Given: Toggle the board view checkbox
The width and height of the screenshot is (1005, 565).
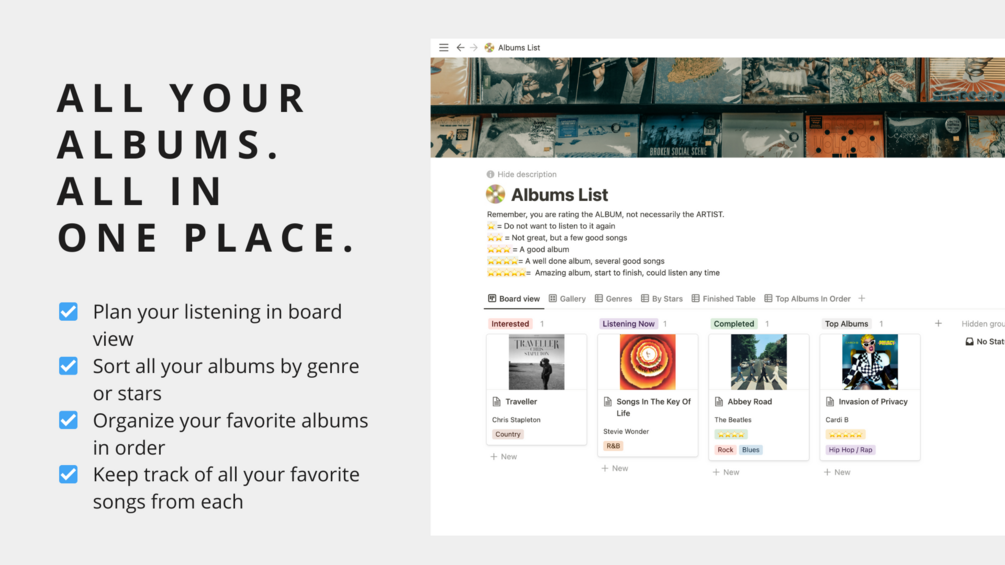Looking at the screenshot, I should pyautogui.click(x=69, y=312).
